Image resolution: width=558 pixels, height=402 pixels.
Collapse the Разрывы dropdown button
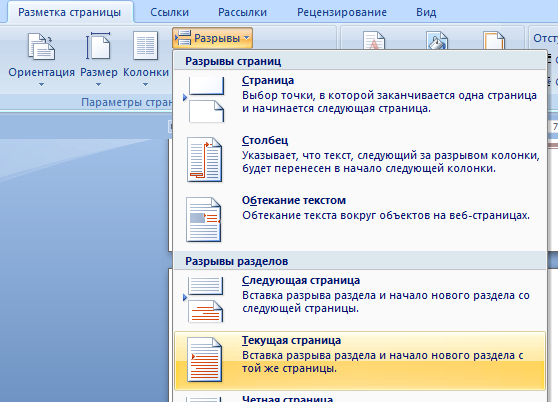[x=212, y=38]
